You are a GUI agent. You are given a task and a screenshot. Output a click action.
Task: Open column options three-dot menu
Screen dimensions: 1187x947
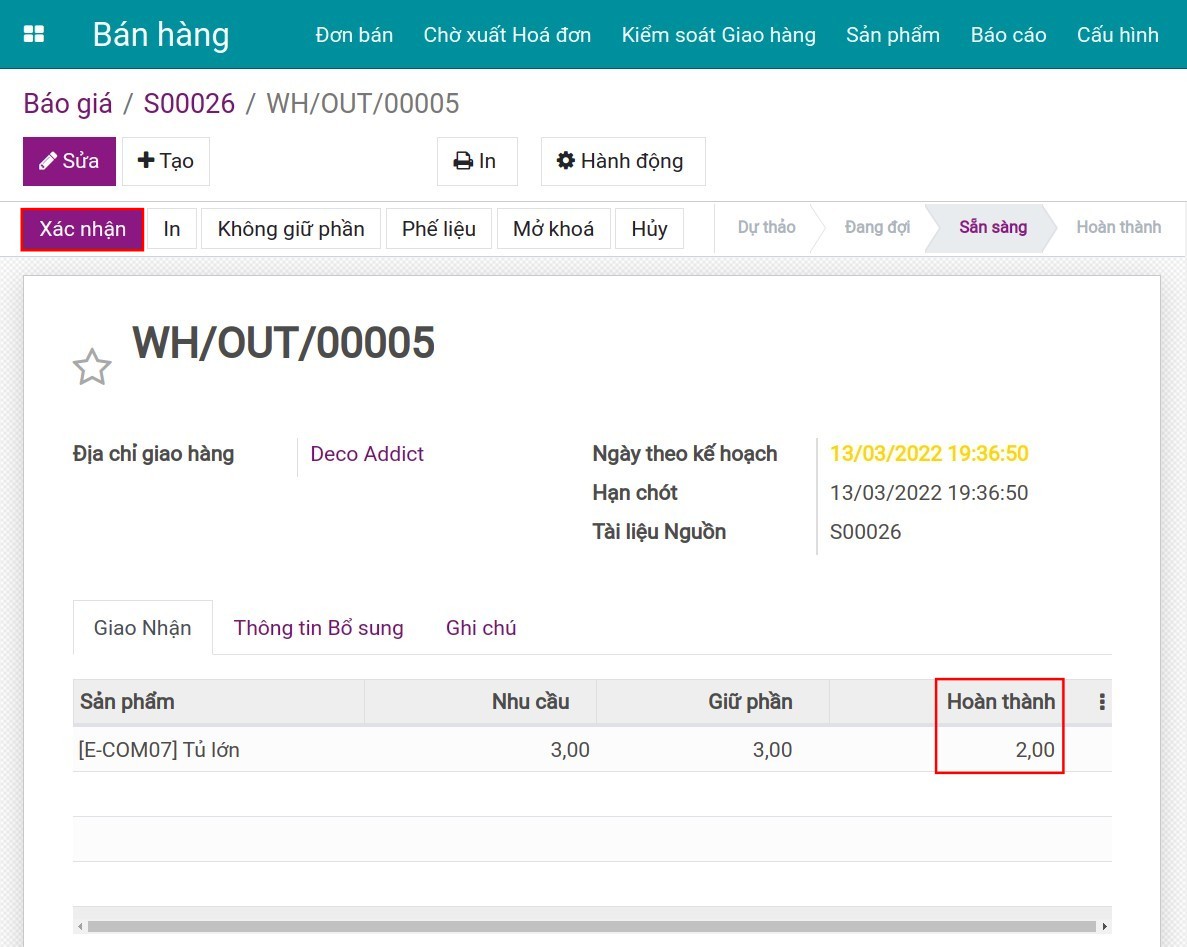pyautogui.click(x=1101, y=702)
